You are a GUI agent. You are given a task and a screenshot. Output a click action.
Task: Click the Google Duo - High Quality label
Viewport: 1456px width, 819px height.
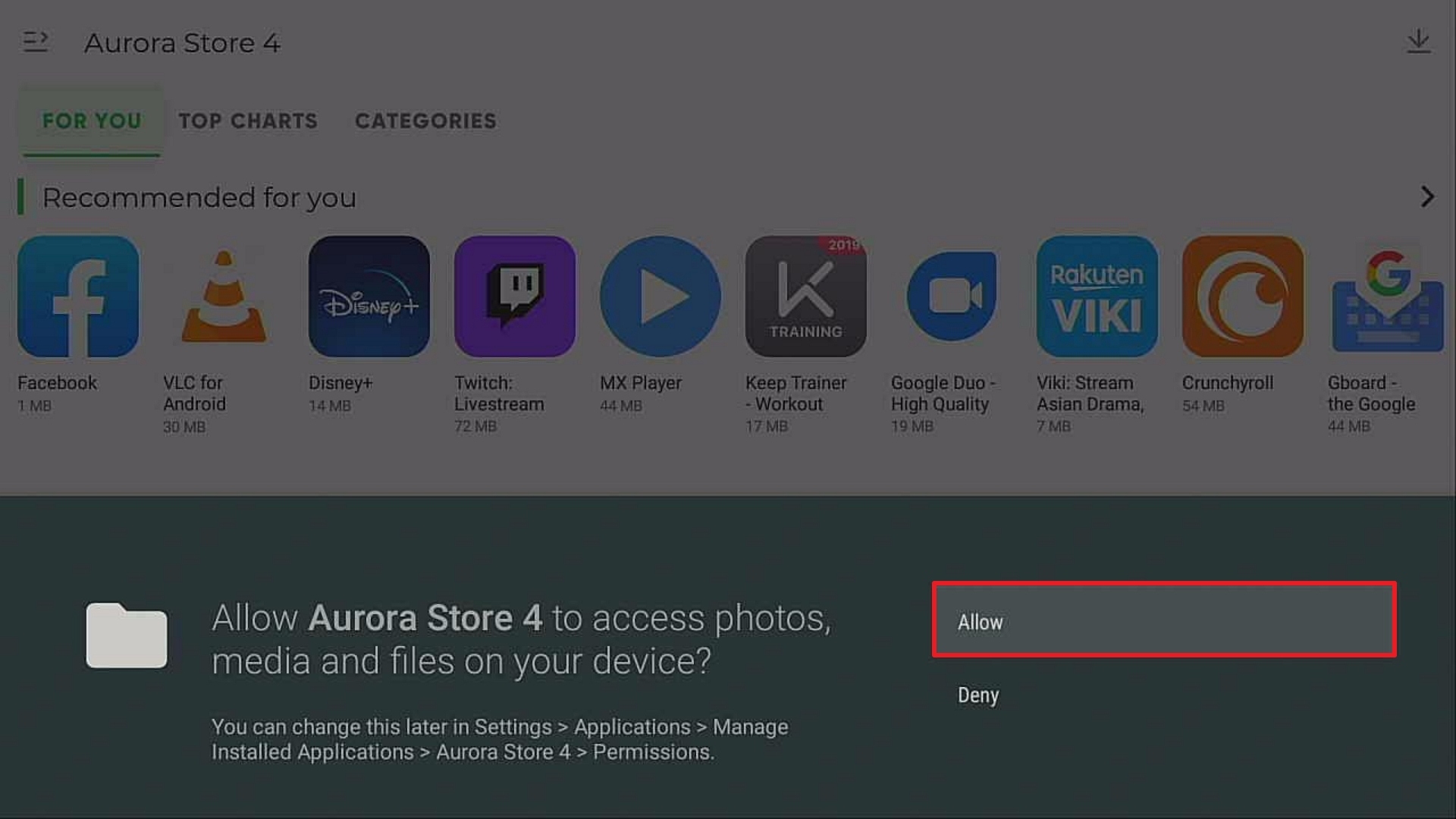[x=943, y=394]
